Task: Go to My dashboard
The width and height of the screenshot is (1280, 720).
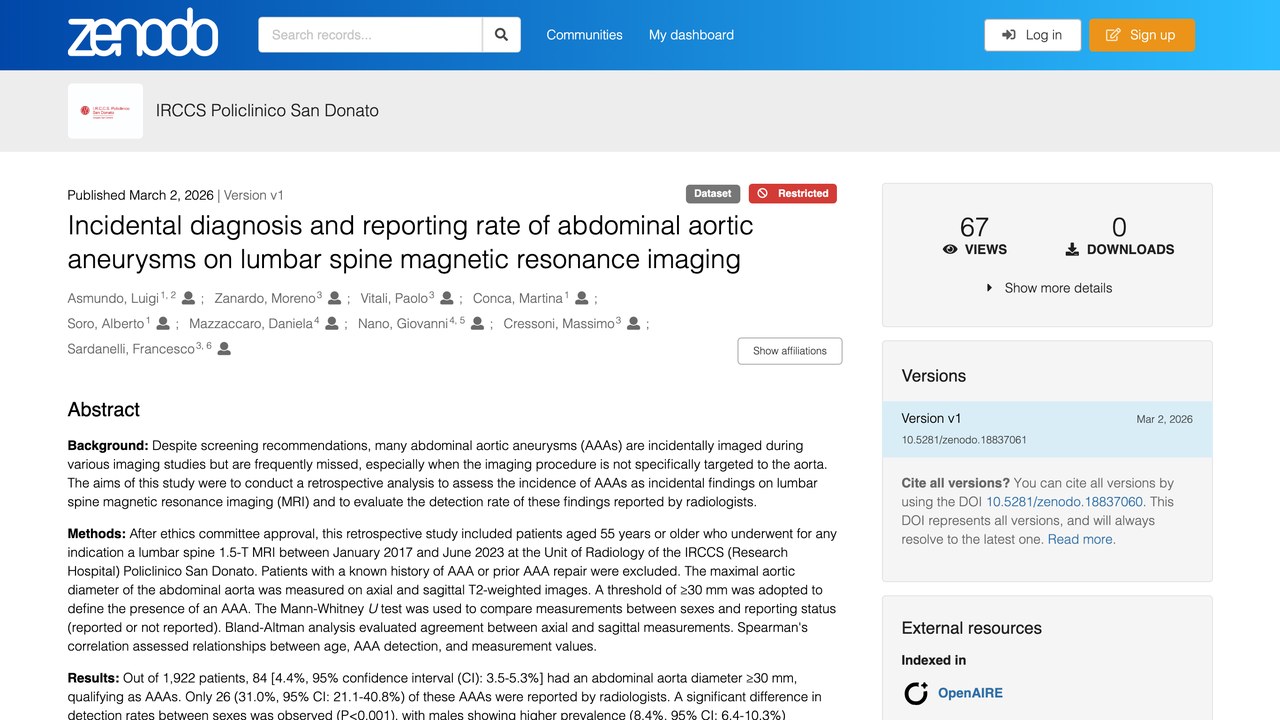Action: point(691,35)
